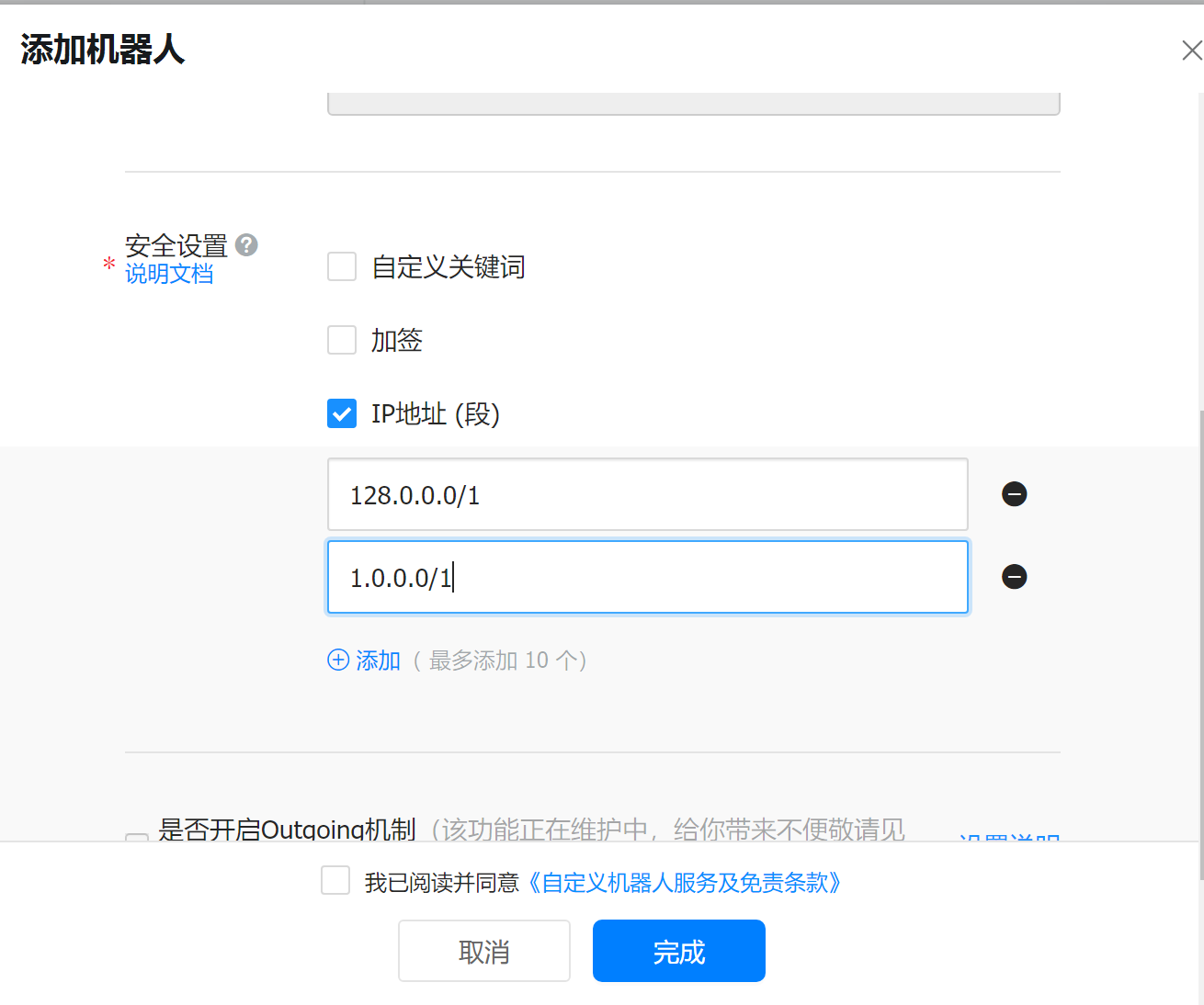Enable the 自定义关键词 checkbox
This screenshot has height=1005, width=1204.
click(x=342, y=266)
